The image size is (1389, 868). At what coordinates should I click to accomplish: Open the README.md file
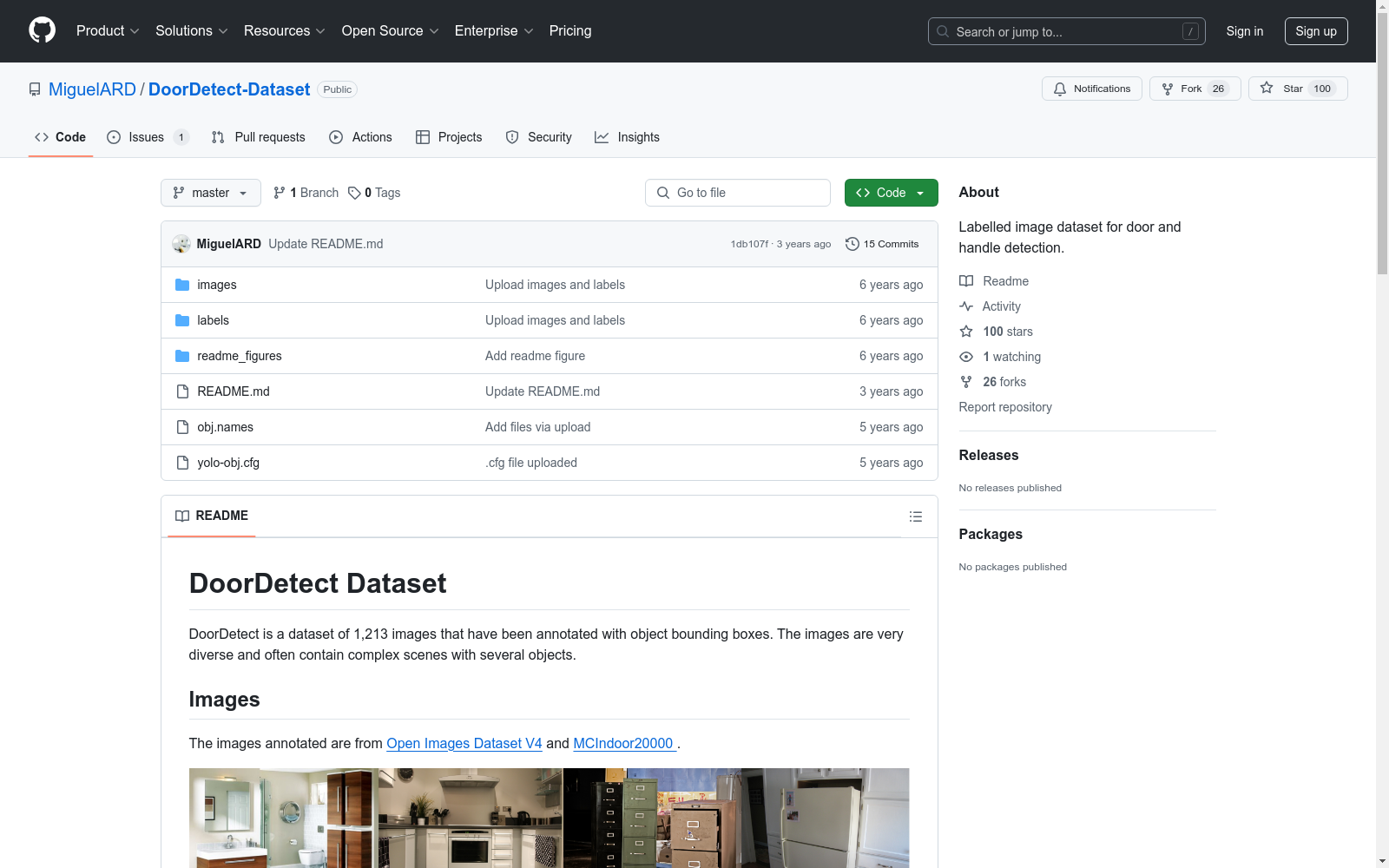(x=234, y=391)
